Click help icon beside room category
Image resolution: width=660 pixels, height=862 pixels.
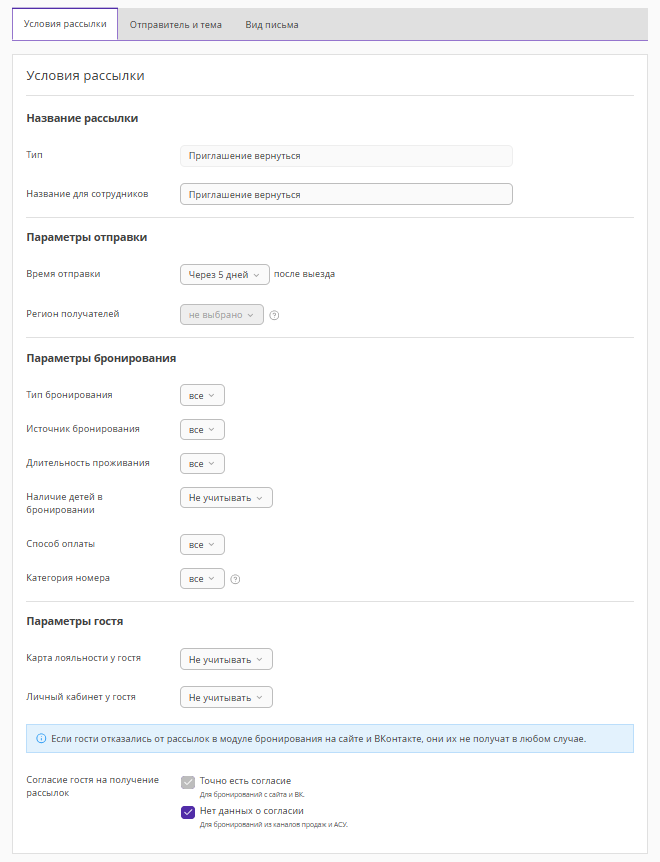(235, 579)
